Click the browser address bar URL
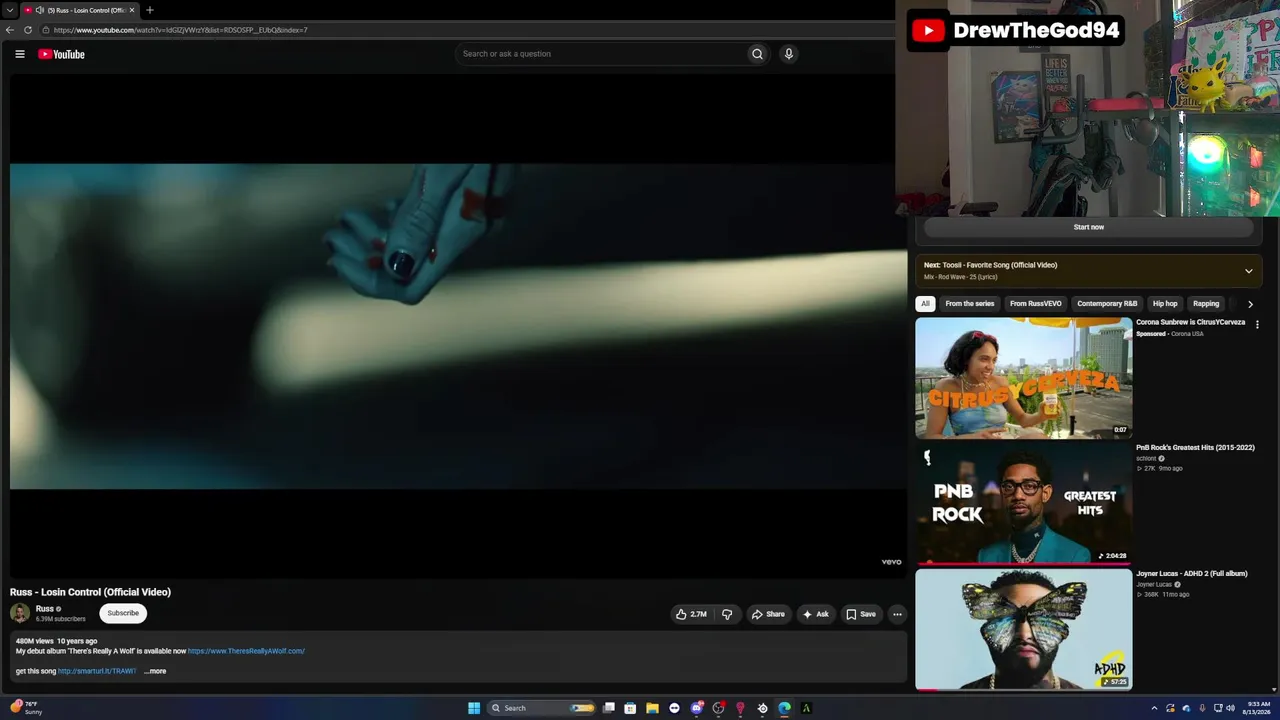1280x720 pixels. [x=180, y=30]
